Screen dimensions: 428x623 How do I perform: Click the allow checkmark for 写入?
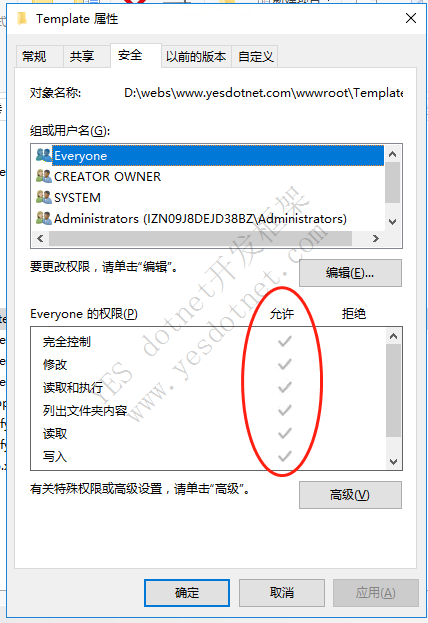click(285, 456)
